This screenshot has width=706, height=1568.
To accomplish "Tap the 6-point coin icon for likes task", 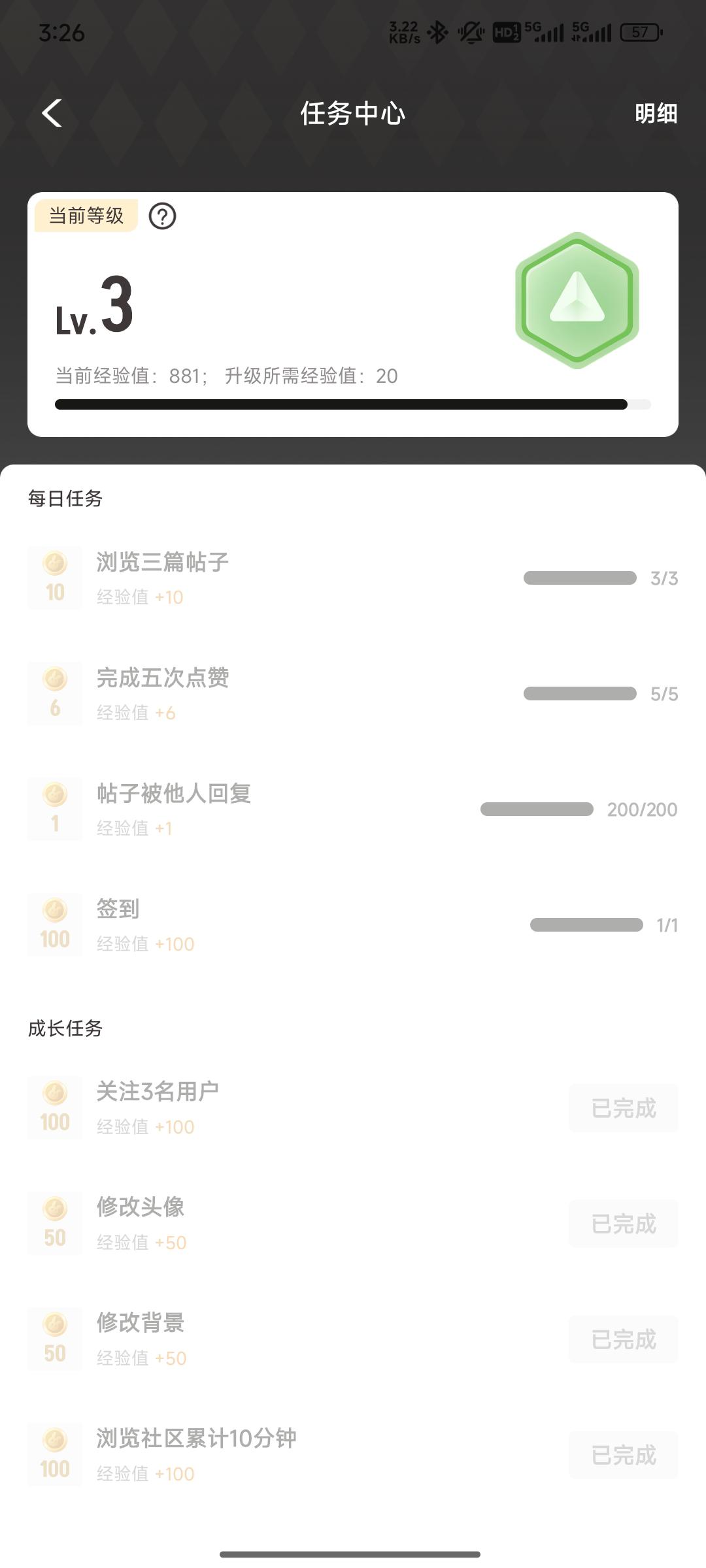I will pyautogui.click(x=55, y=693).
